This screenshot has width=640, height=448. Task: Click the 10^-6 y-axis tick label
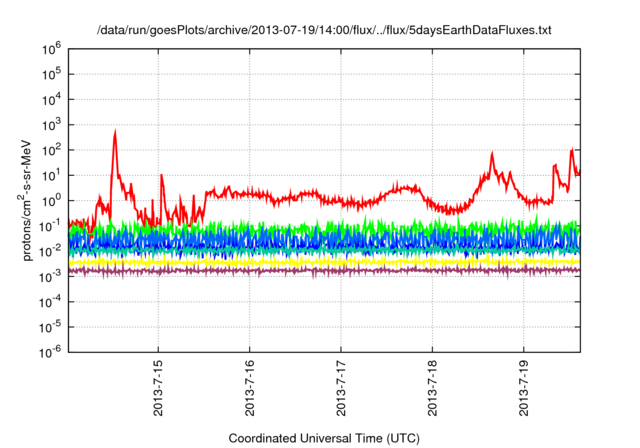[x=50, y=353]
